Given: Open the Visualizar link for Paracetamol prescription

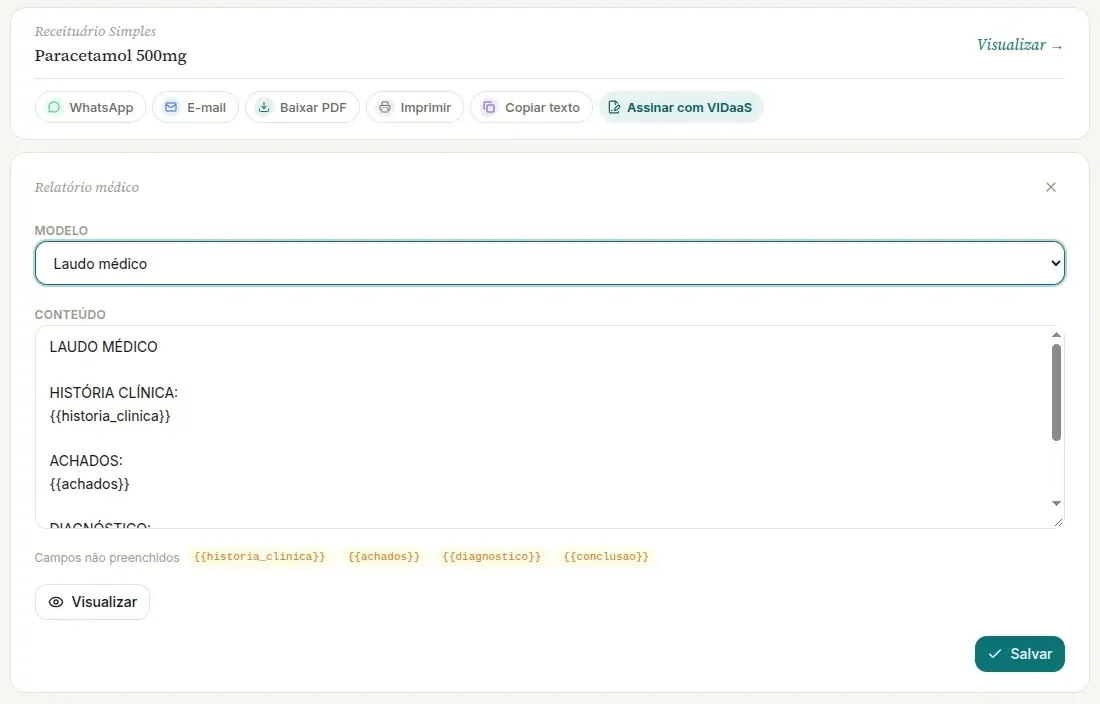Looking at the screenshot, I should 1020,45.
